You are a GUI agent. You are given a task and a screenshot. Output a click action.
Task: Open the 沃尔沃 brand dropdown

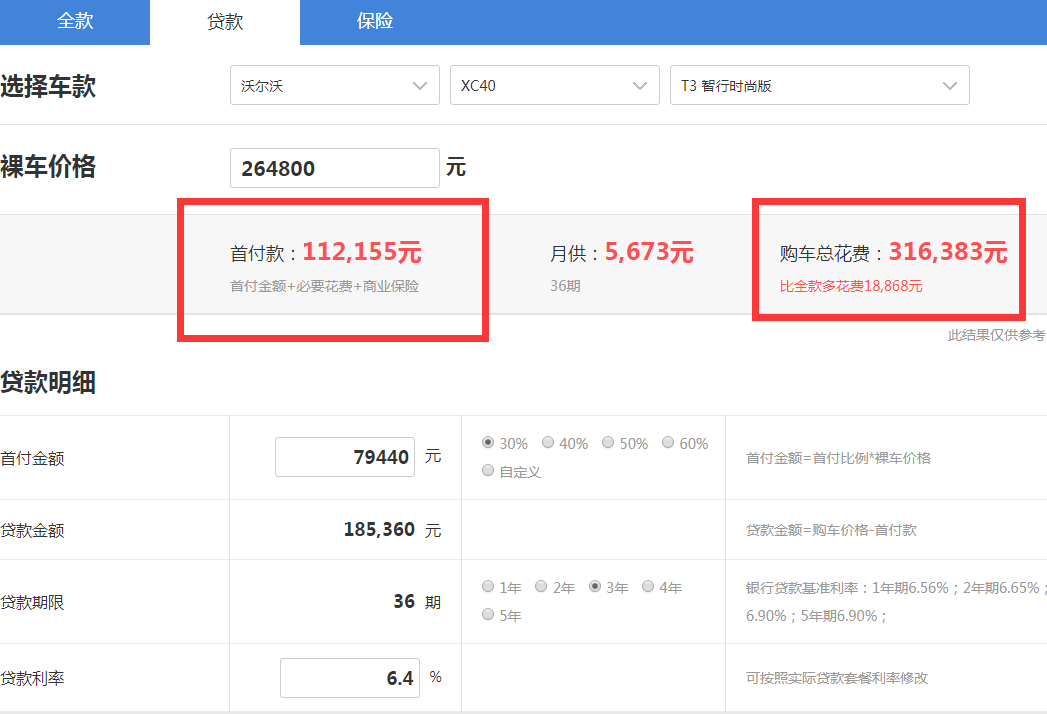click(x=335, y=85)
